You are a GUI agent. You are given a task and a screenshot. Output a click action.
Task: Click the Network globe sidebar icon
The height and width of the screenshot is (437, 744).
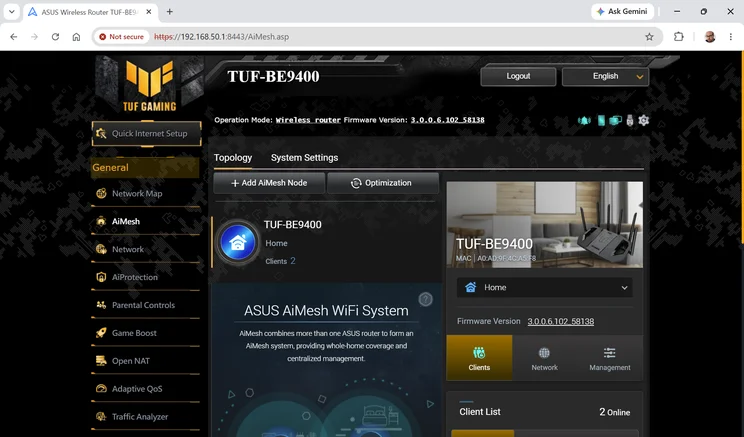coord(101,249)
